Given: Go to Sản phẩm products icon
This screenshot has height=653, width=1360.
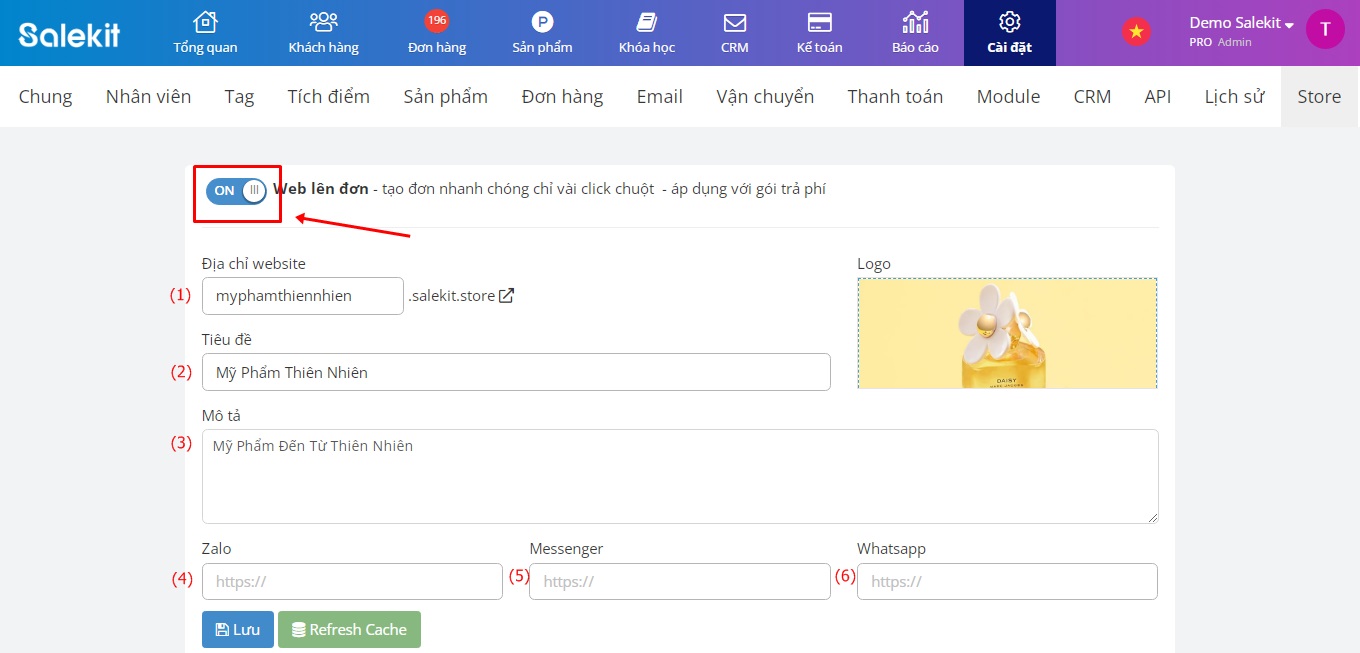Looking at the screenshot, I should click(542, 23).
